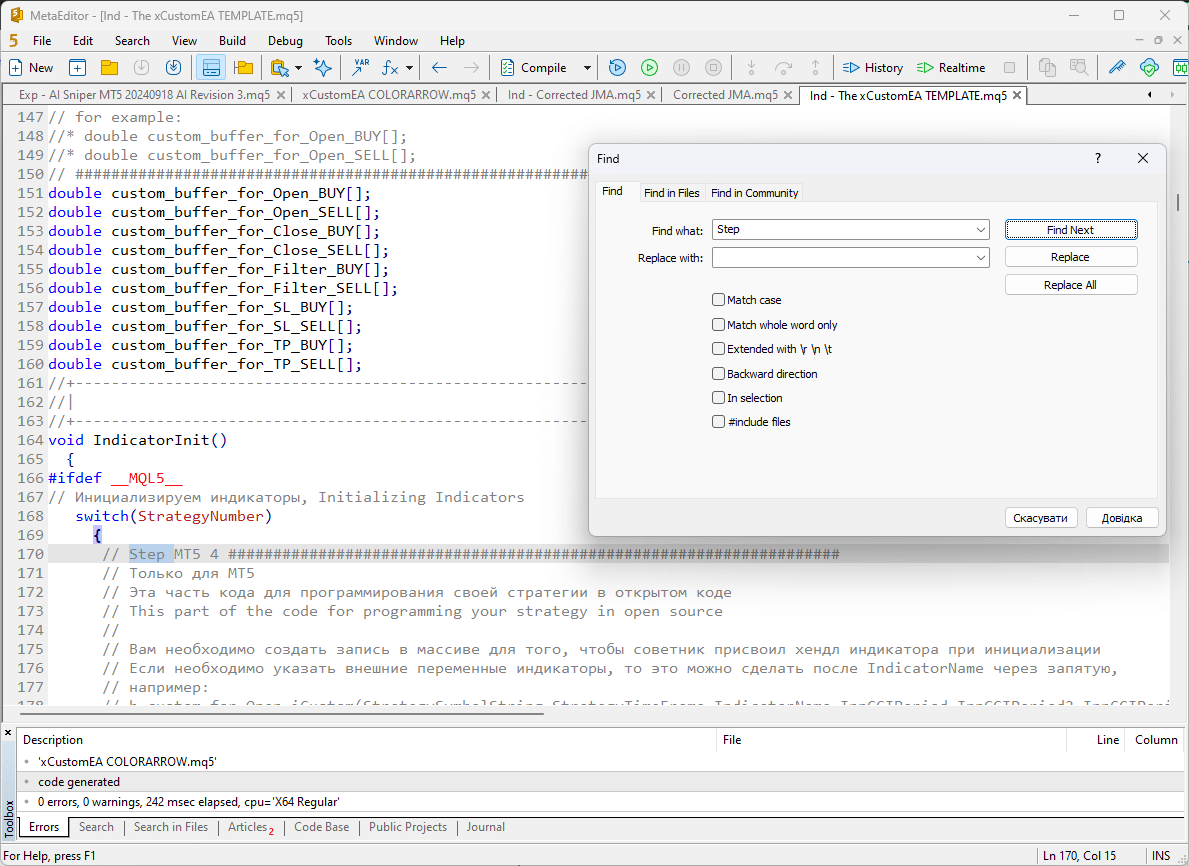Open the xCustomEA COLORARROW.mq5 file tab

tap(388, 95)
